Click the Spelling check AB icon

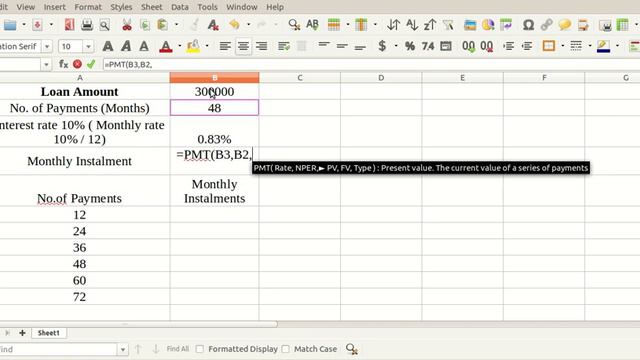click(x=312, y=25)
